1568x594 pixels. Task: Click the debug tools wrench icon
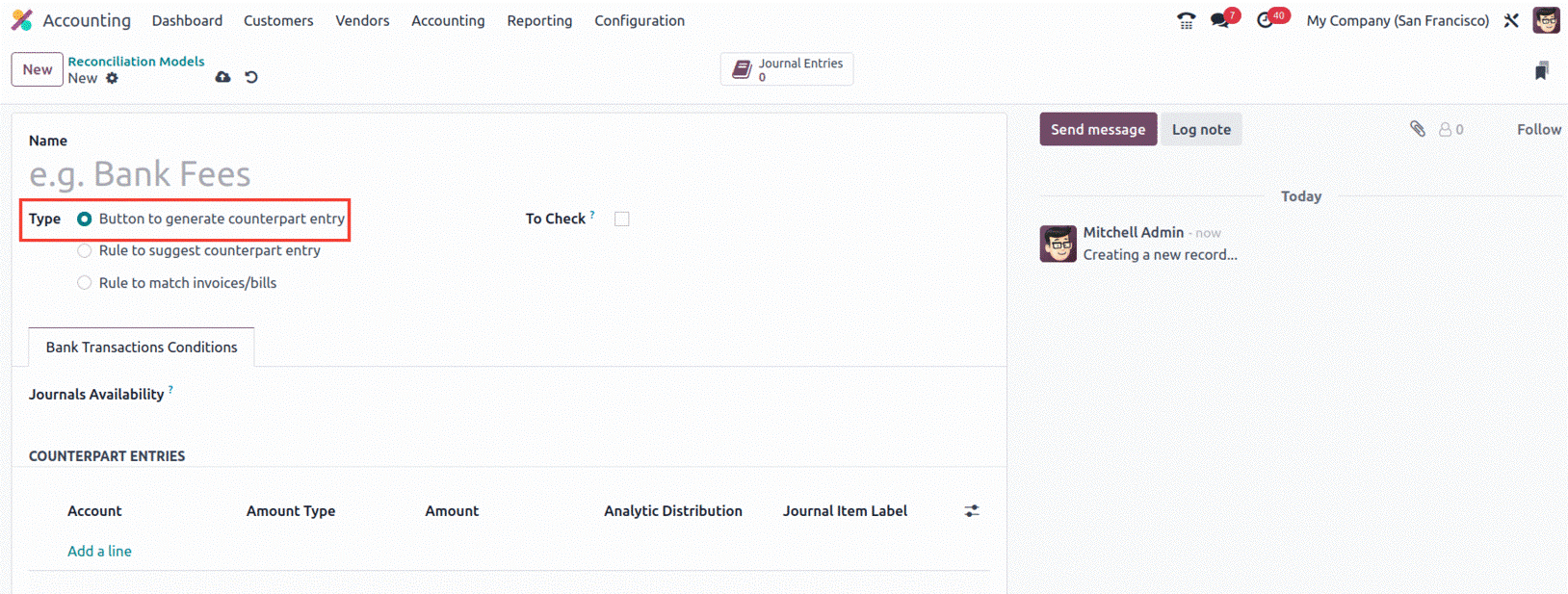(1511, 20)
